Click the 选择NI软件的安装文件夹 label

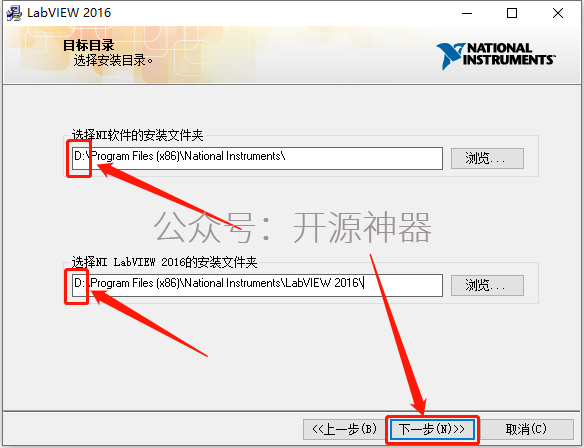point(137,135)
